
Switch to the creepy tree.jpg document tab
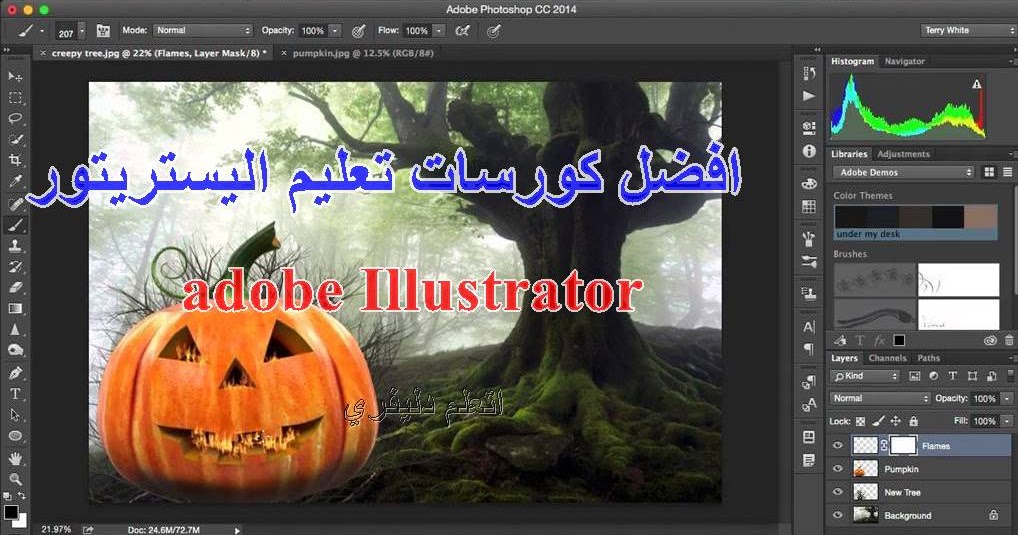tap(158, 53)
